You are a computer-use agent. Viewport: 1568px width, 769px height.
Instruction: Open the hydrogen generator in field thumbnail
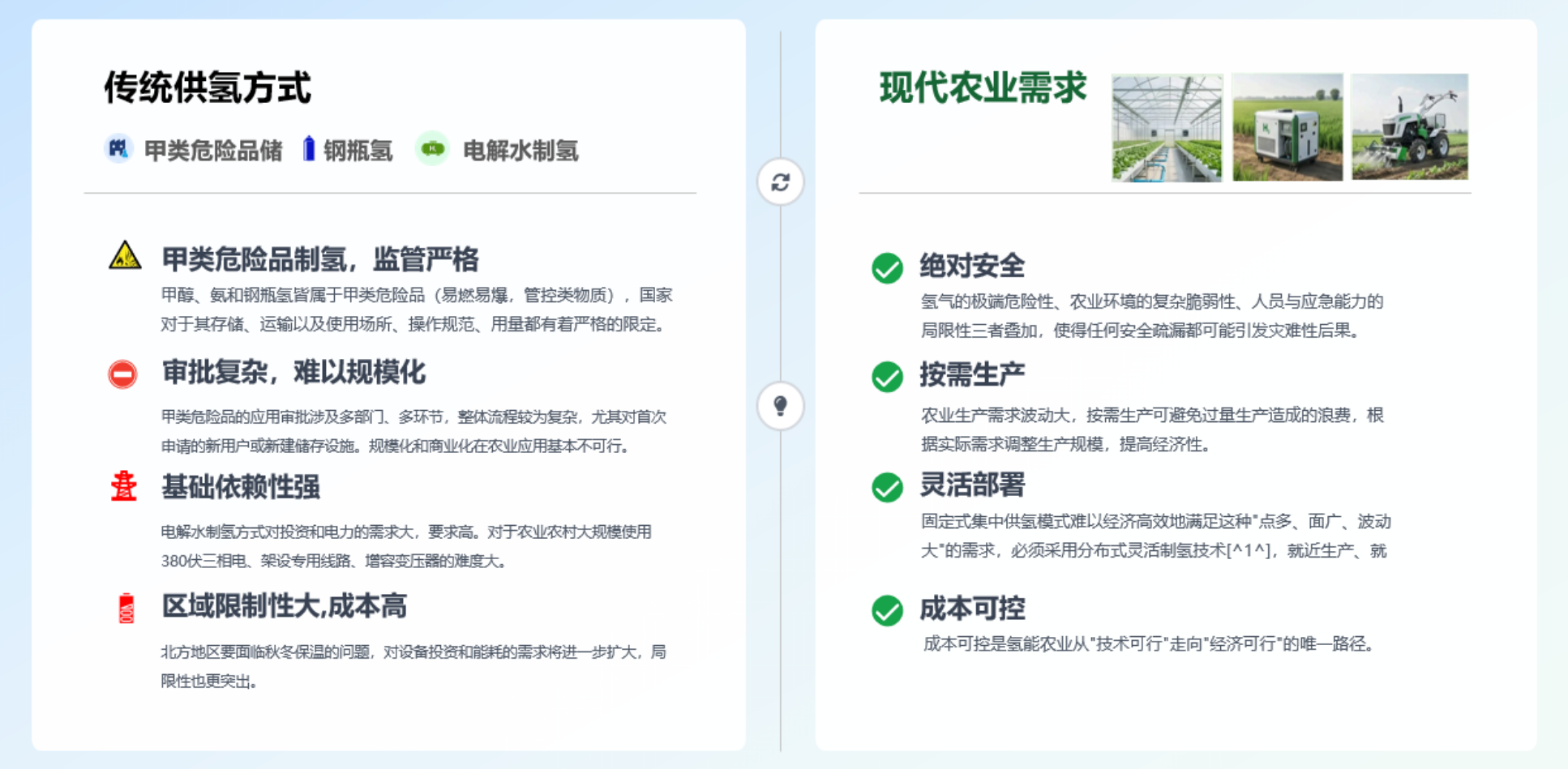click(1287, 127)
